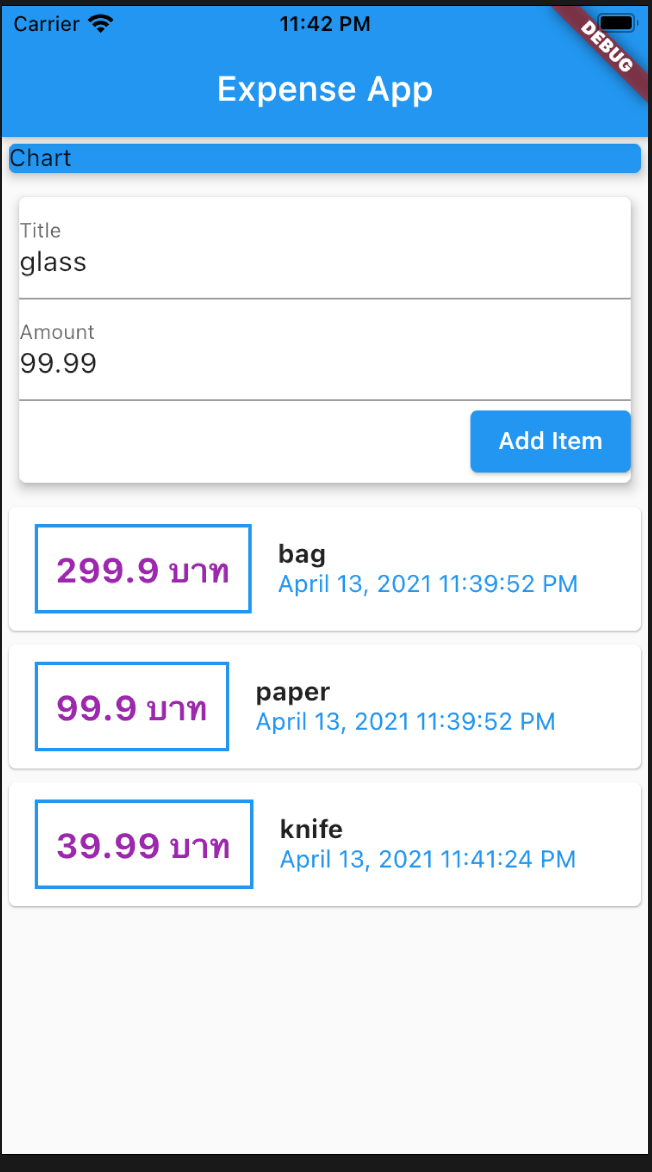The height and width of the screenshot is (1172, 652).
Task: Click the 11:42 PM clock
Action: [325, 24]
